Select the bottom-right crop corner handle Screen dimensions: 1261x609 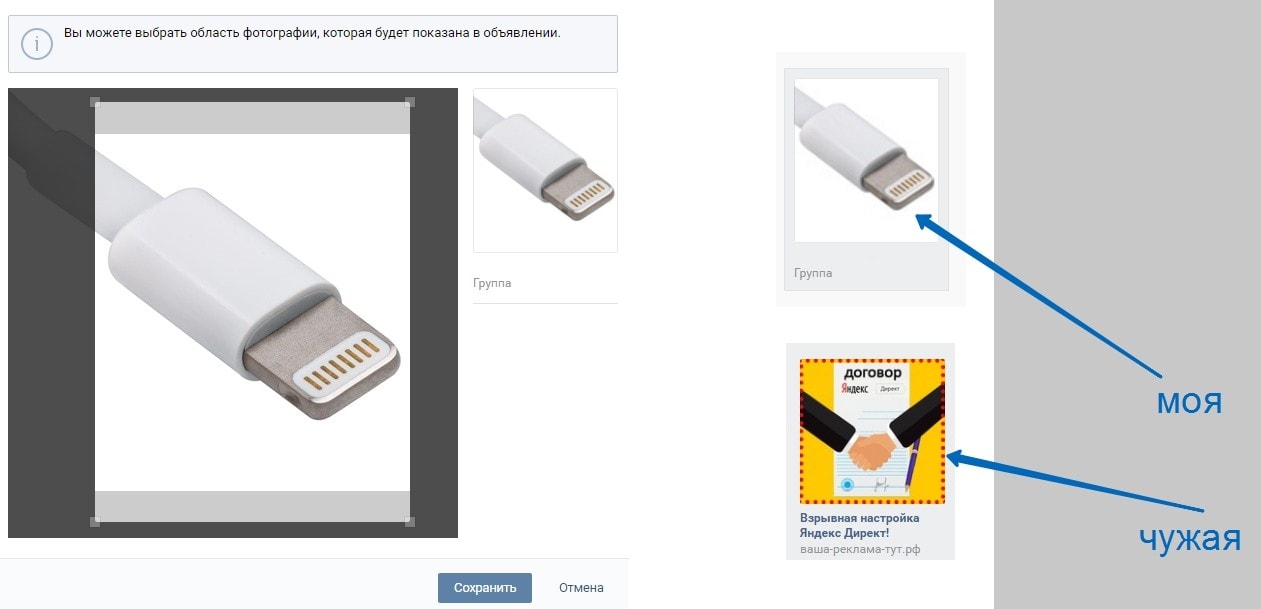click(x=410, y=521)
